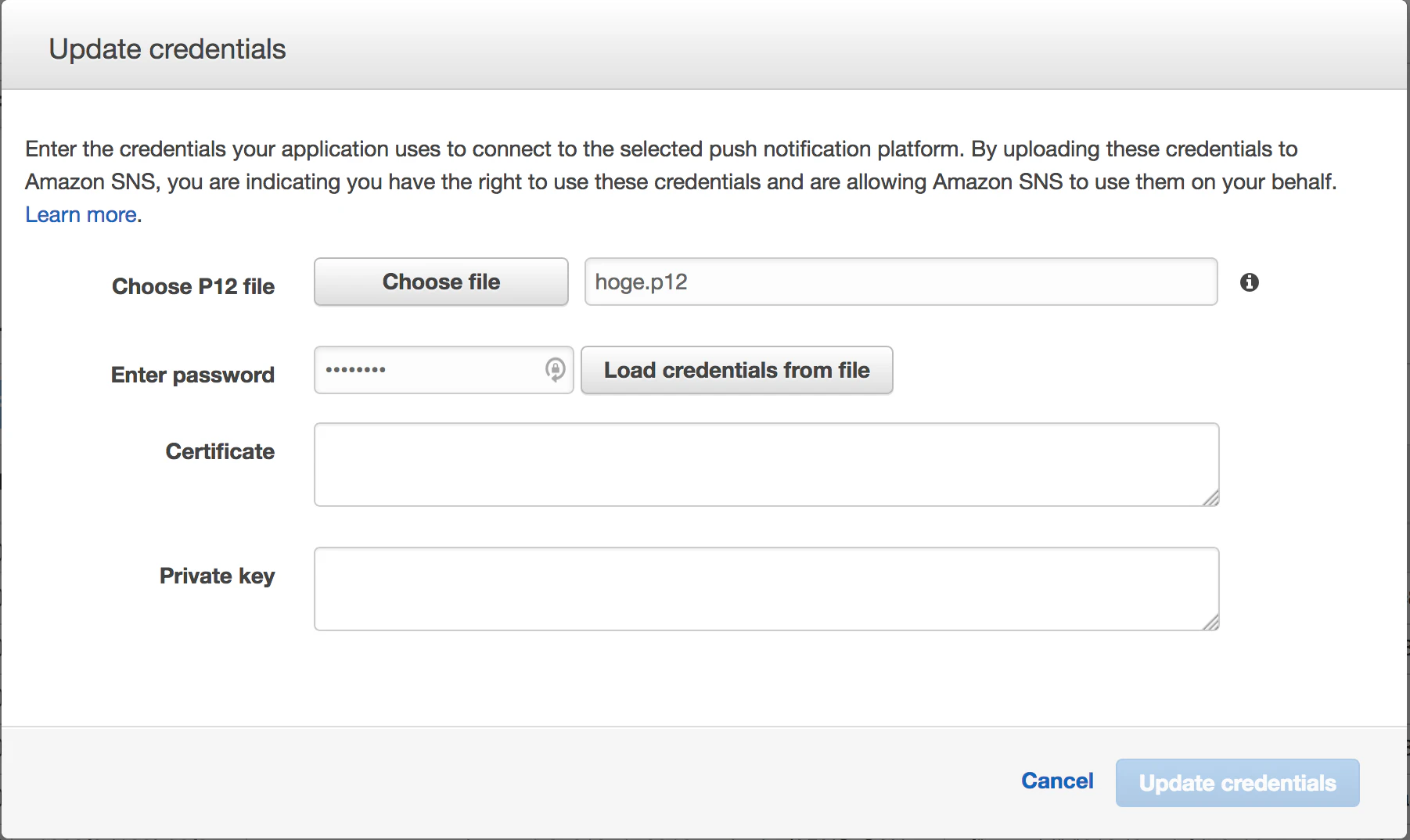1410x840 pixels.
Task: Click the Enter password label
Action: pos(192,375)
